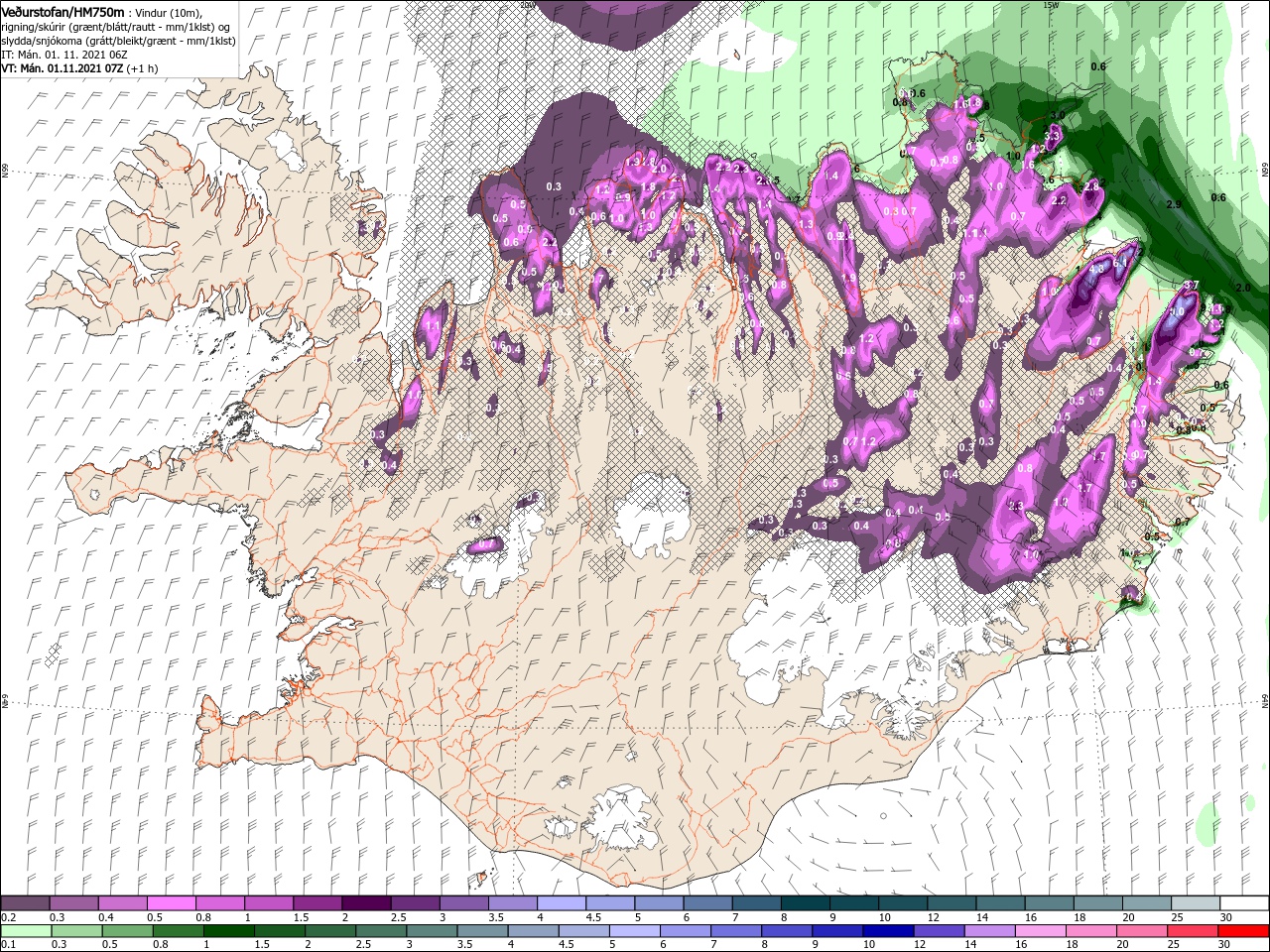Viewport: 1270px width, 952px height.
Task: Pick the upper-row snow swatch labeled 12
Action: (x=950, y=903)
